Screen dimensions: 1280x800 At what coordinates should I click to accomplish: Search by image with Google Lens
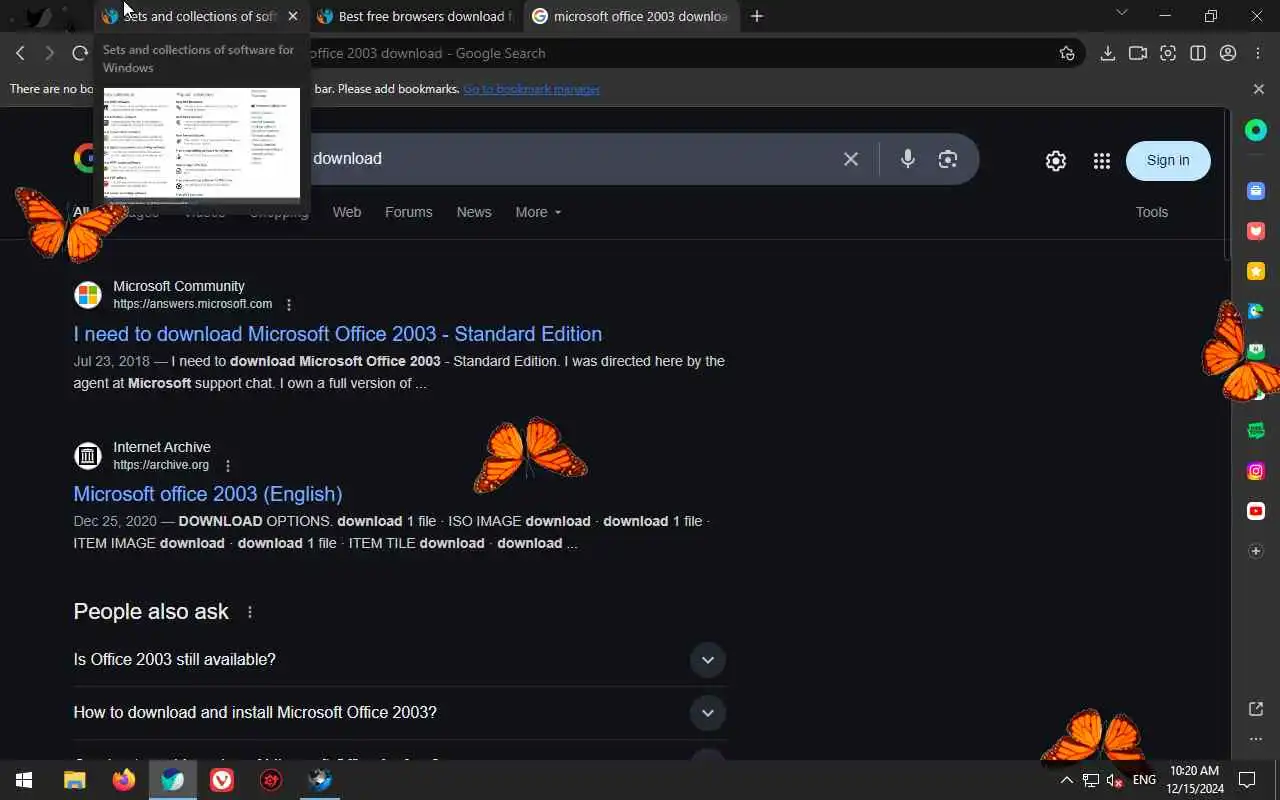(x=948, y=159)
